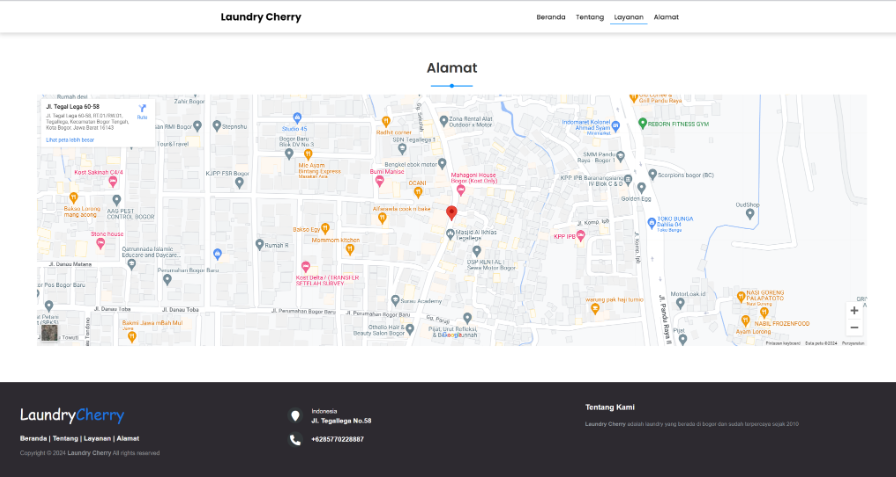The height and width of the screenshot is (477, 896).
Task: Click the blue Rute directions icon
Action: 142,111
